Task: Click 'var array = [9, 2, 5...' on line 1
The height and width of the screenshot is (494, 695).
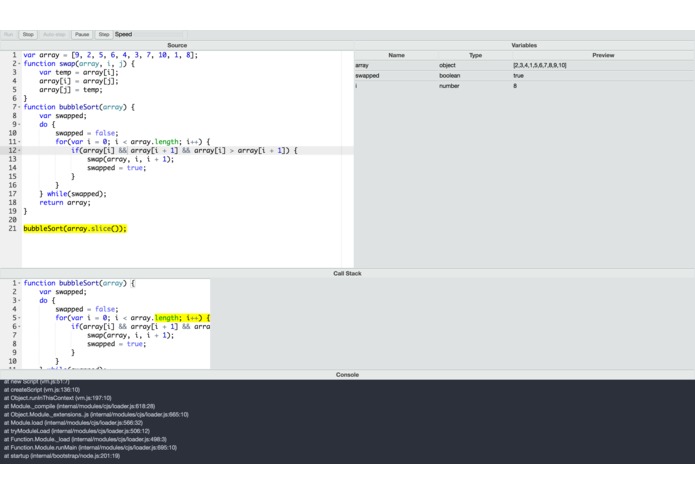Action: coord(111,55)
